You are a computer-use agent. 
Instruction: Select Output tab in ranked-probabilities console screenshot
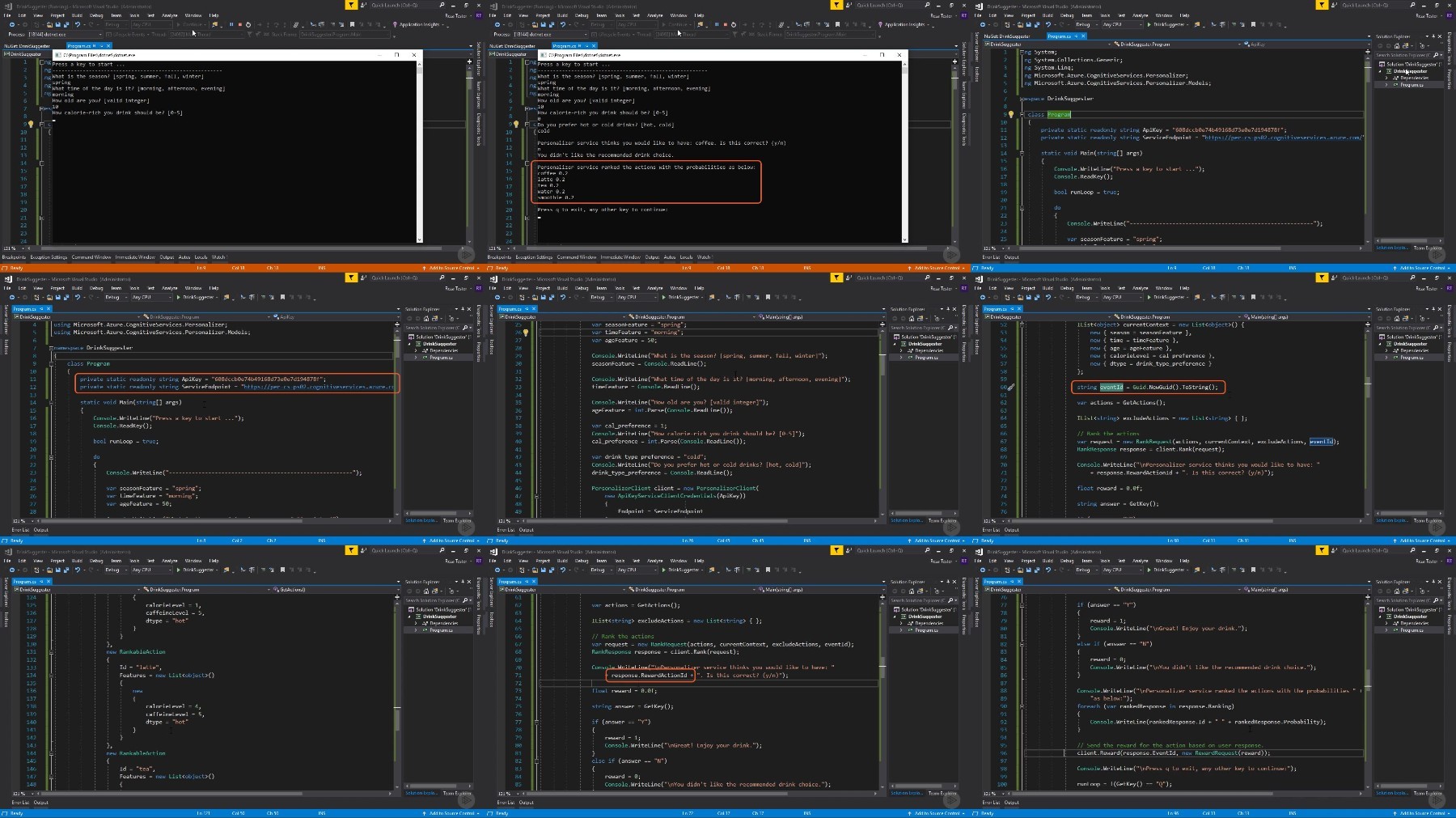(652, 257)
